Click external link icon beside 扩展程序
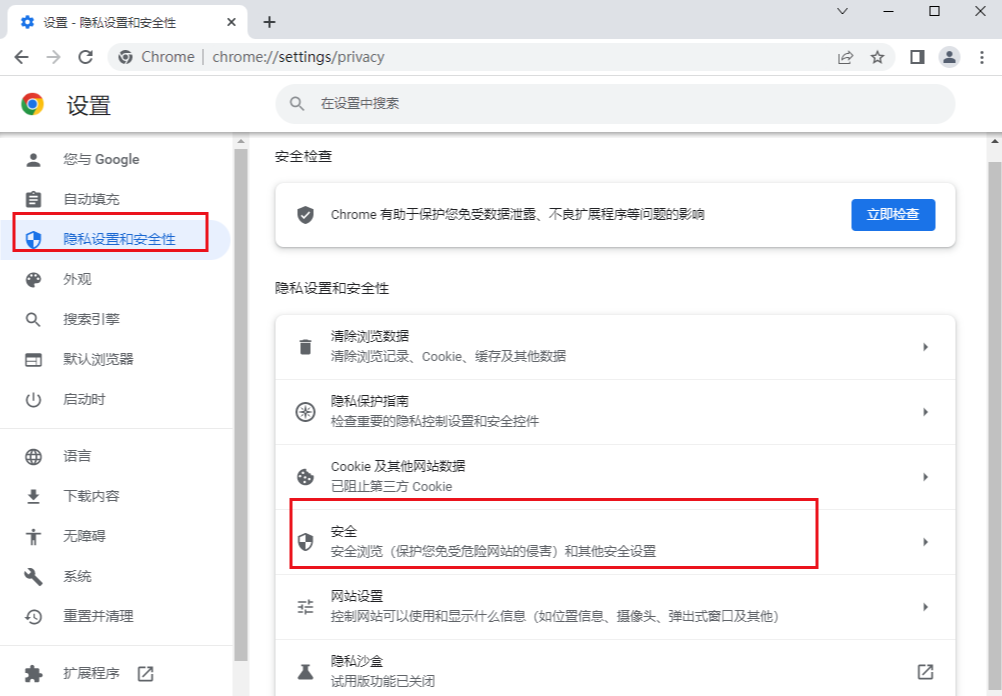1002x696 pixels. tap(146, 674)
